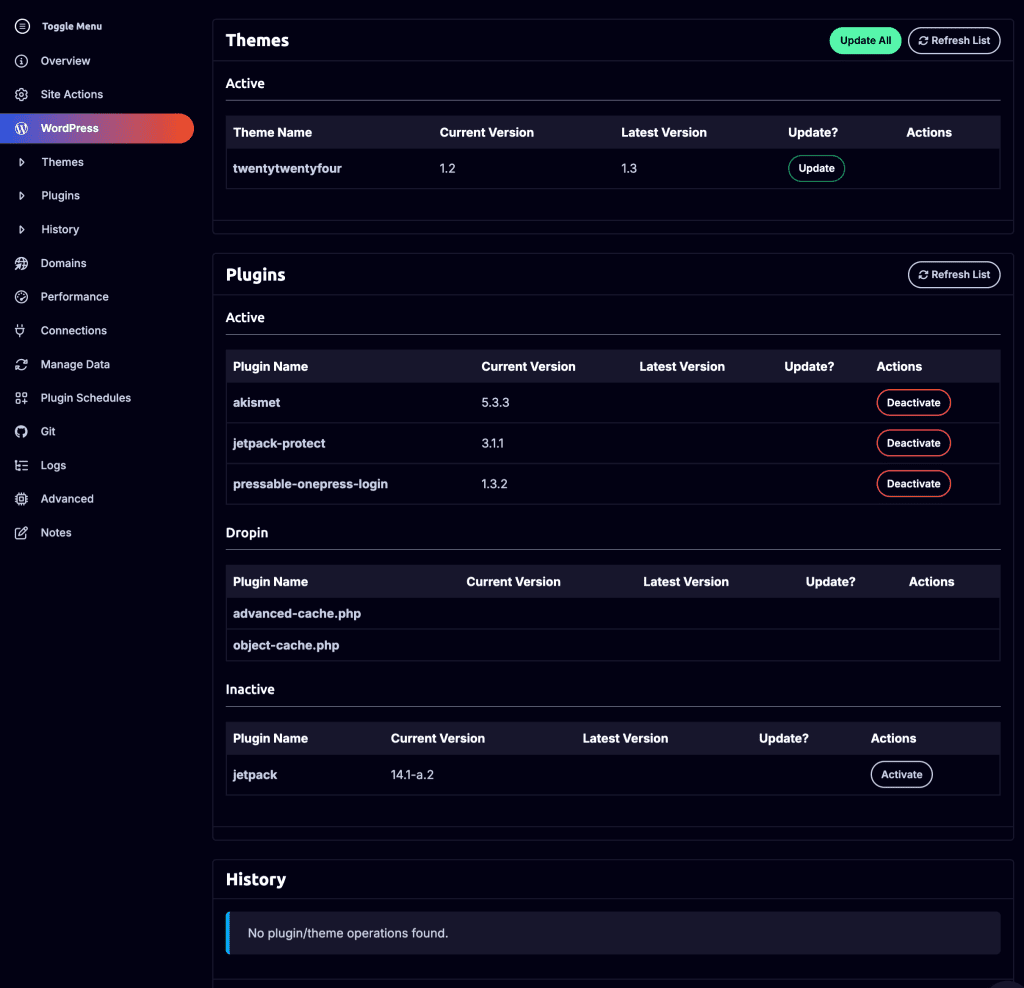
Task: Deactivate the jetpack-protect plugin
Action: pos(914,443)
